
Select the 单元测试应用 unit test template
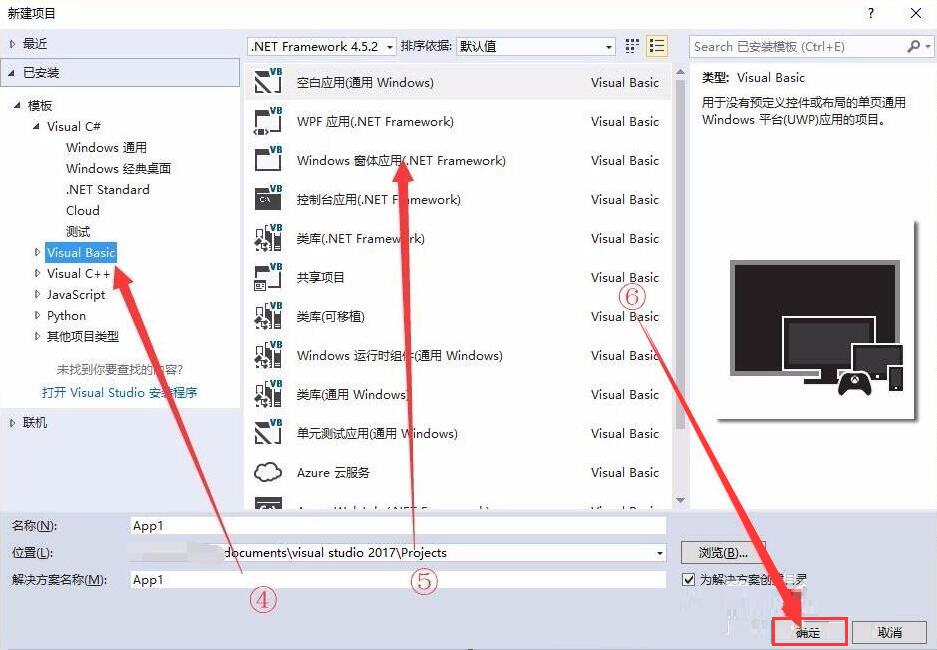[267, 433]
